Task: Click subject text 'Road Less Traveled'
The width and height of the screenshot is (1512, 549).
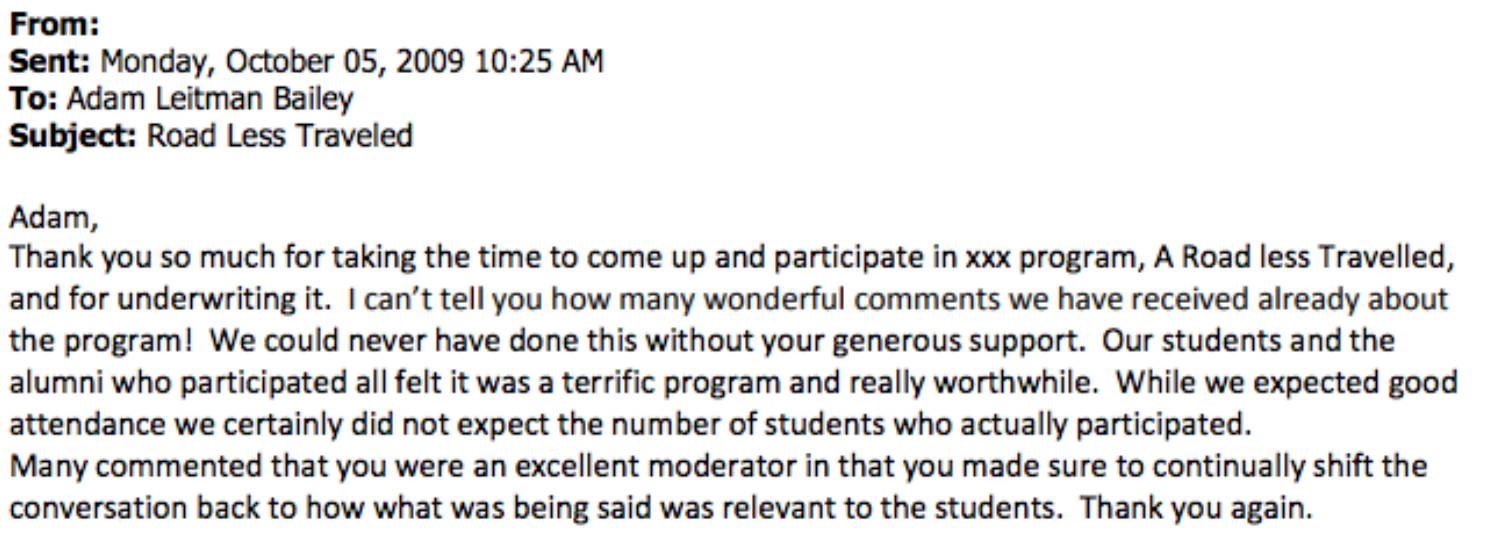Action: [281, 136]
